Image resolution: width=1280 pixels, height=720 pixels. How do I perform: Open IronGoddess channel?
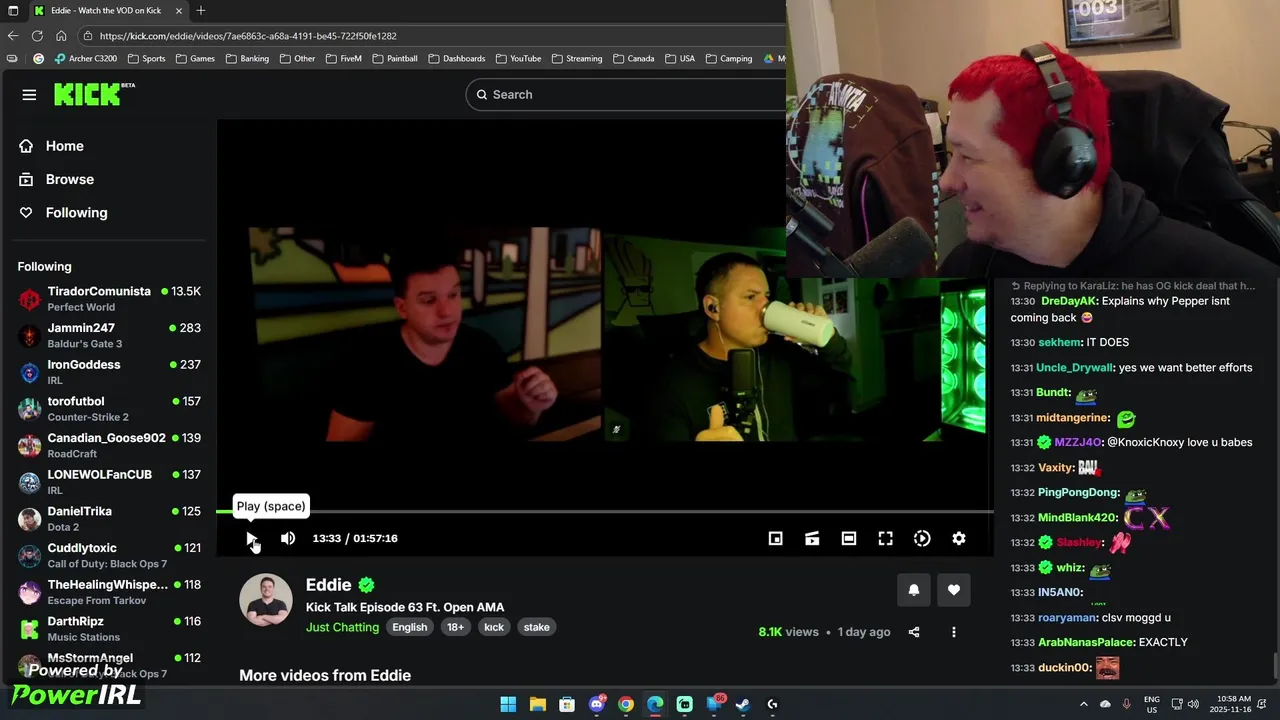[x=109, y=372]
